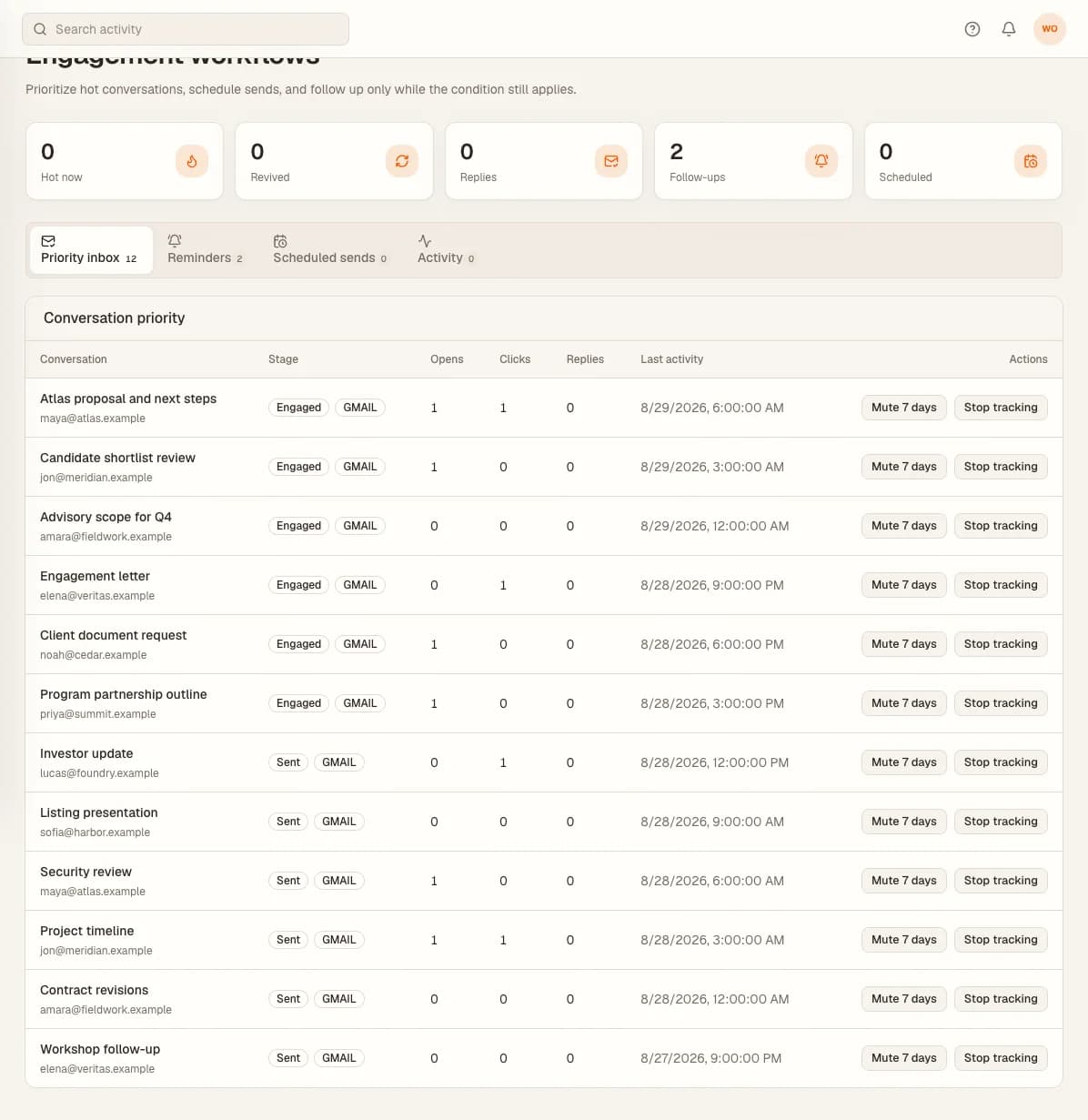Click the Reminders tab bell icon
The image size is (1088, 1120).
175,241
